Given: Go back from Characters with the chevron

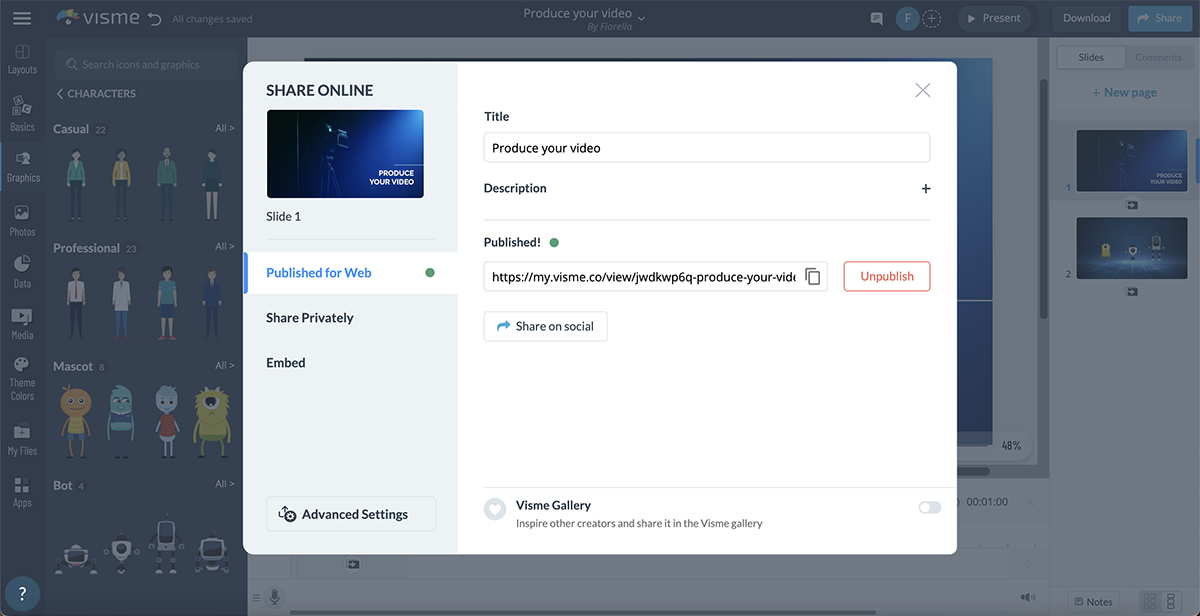Looking at the screenshot, I should (x=60, y=94).
